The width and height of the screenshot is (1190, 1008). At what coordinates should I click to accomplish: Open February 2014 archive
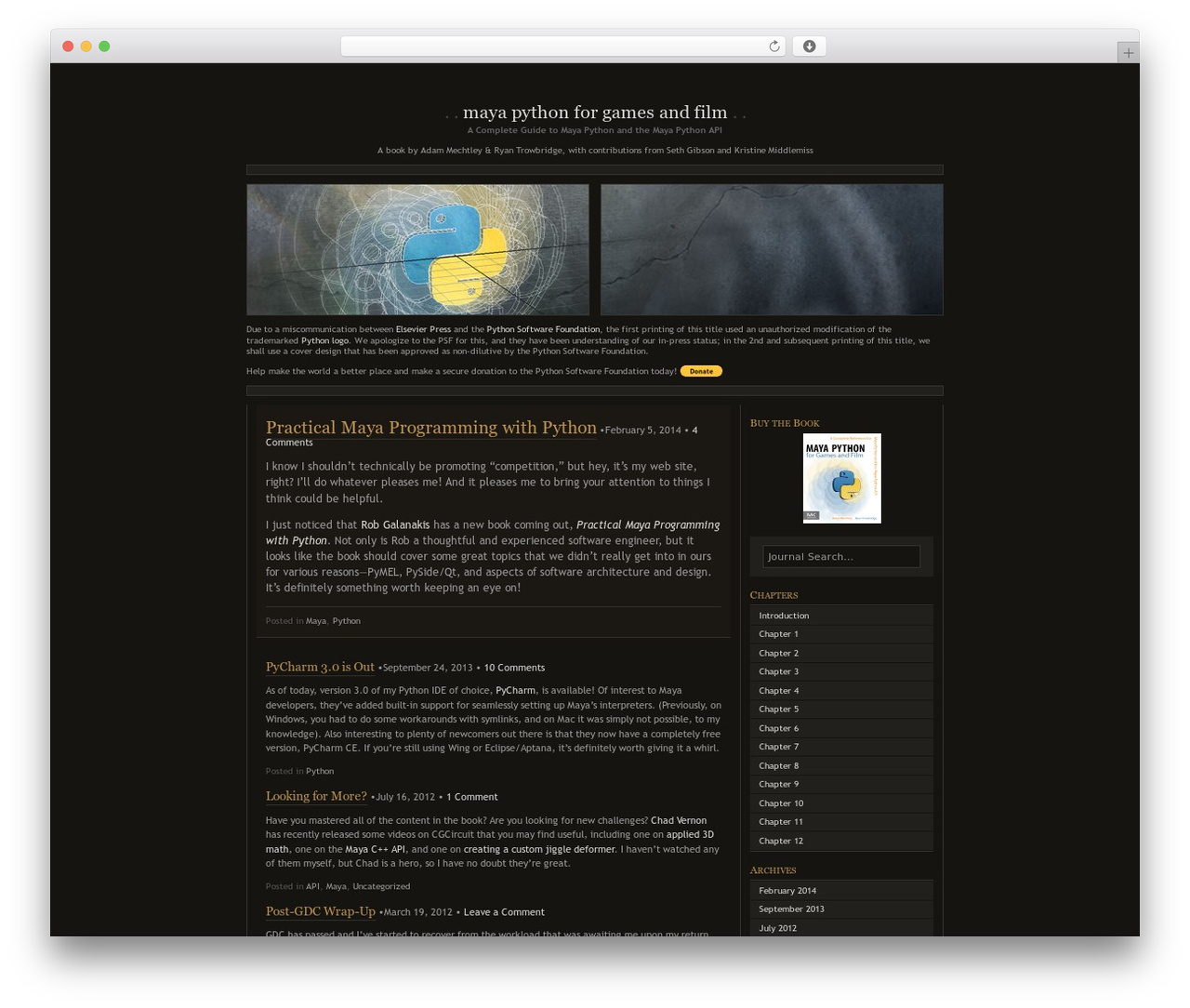coord(841,891)
